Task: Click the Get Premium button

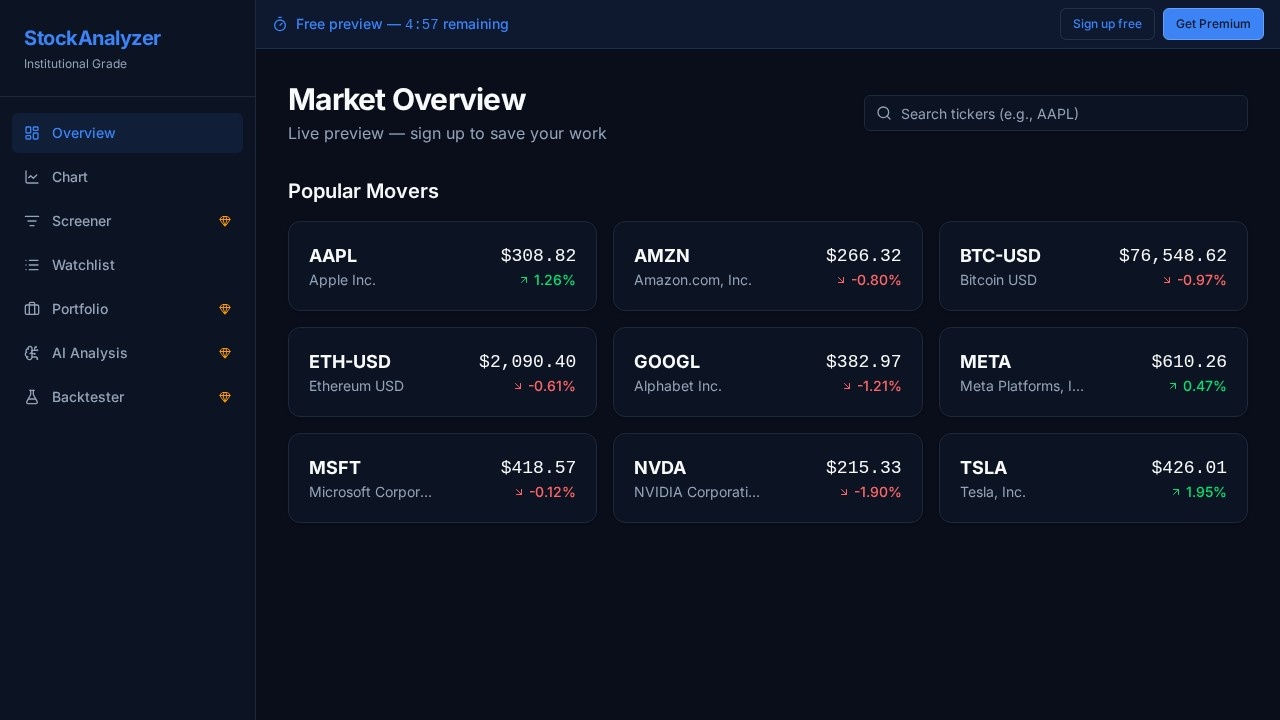Action: point(1213,24)
